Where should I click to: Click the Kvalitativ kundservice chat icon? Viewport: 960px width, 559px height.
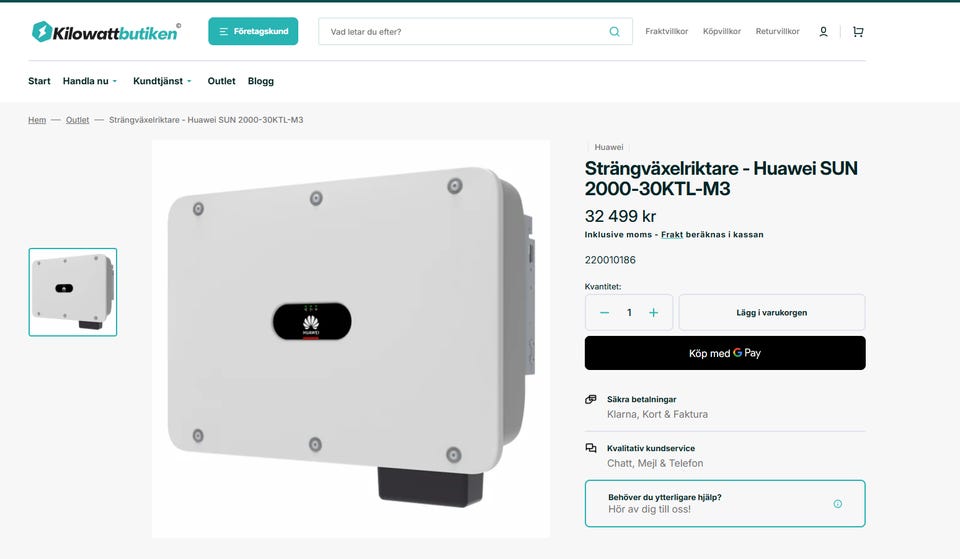coord(591,448)
